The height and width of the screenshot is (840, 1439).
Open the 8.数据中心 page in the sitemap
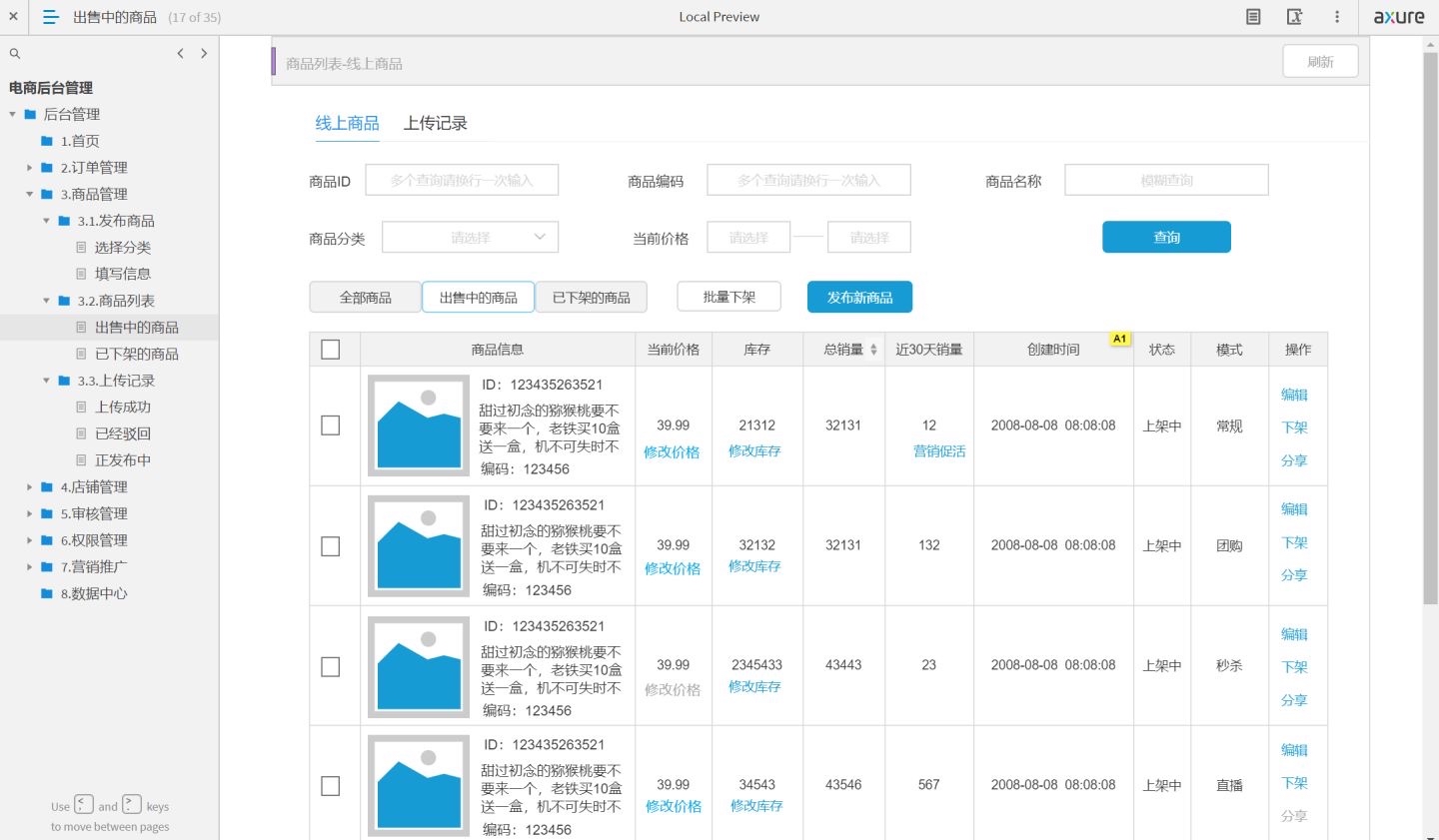94,593
